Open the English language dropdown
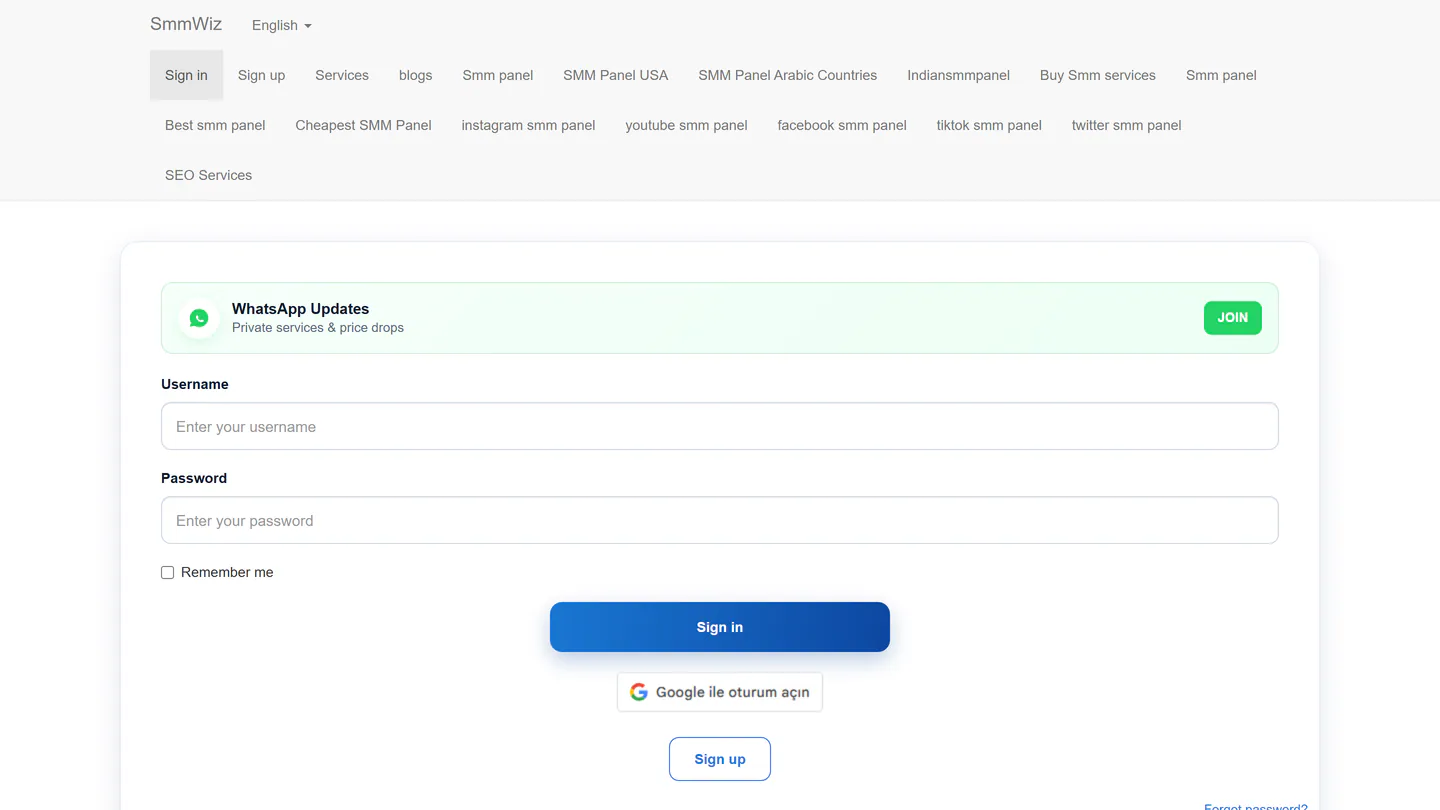 (x=282, y=25)
